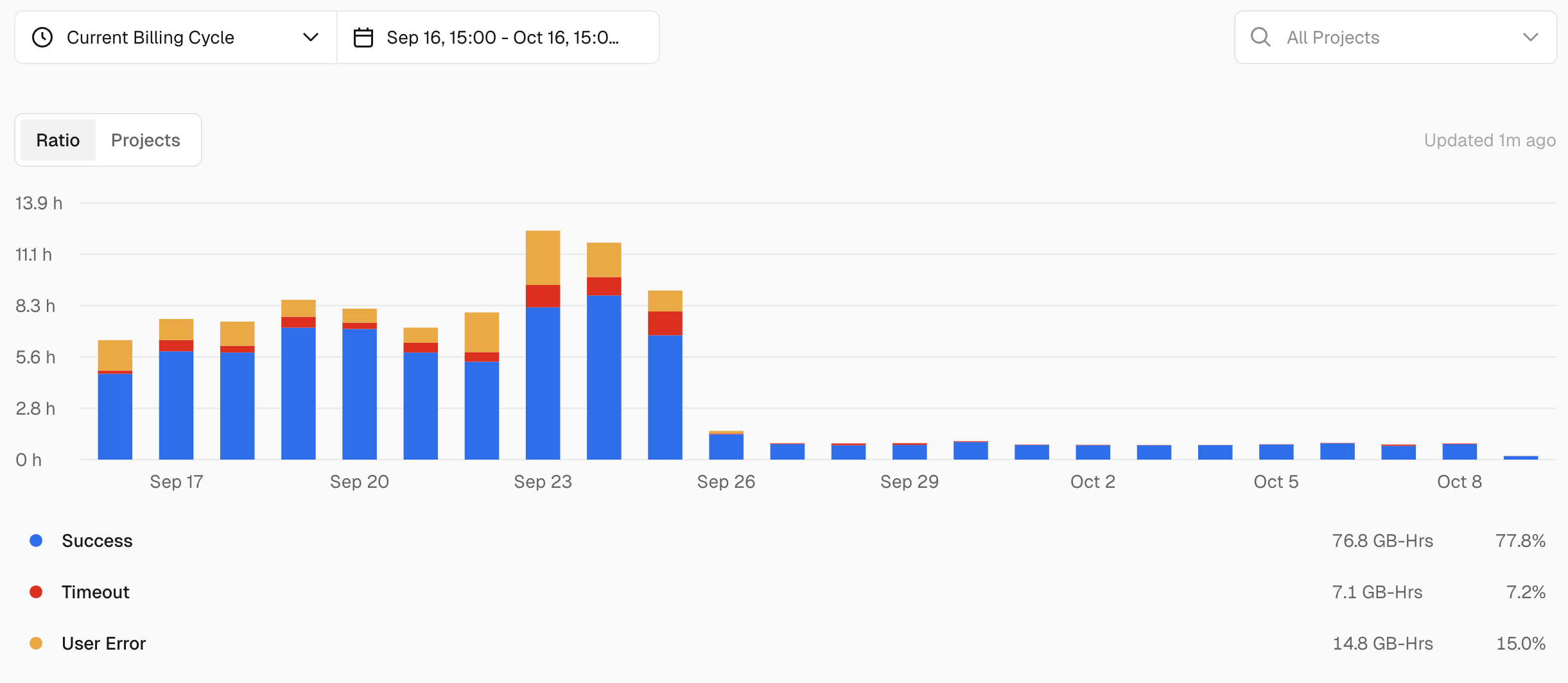Click the Sep 23 bar's orange segment

[x=543, y=257]
